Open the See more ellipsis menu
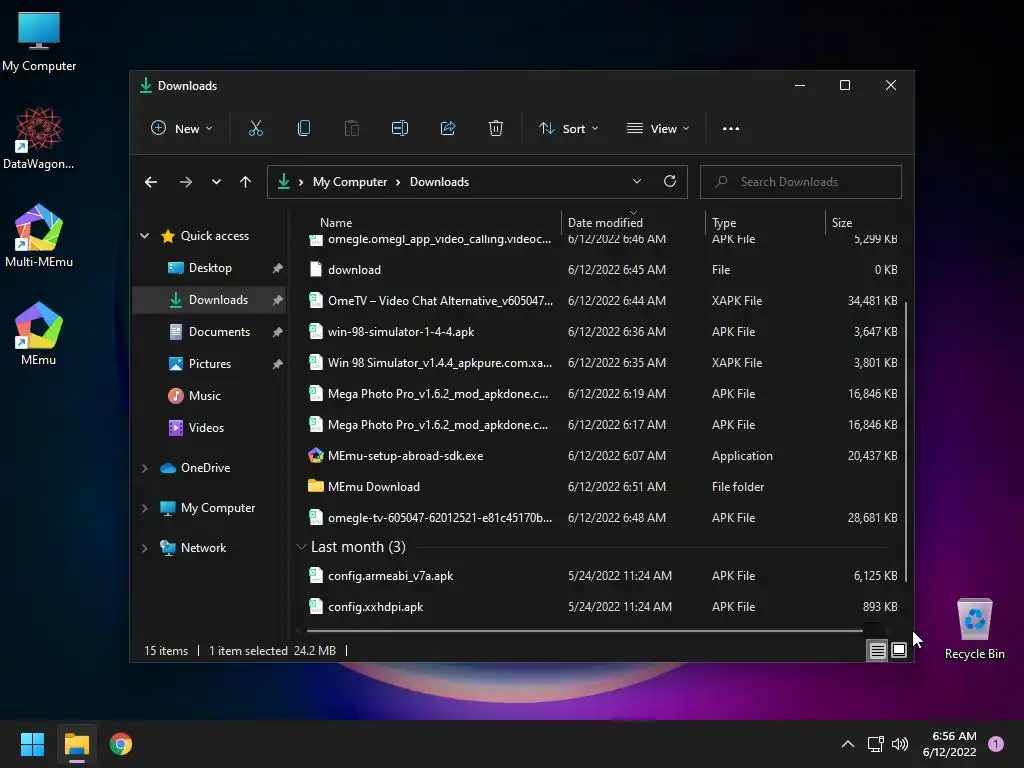Image resolution: width=1024 pixels, height=768 pixels. [x=731, y=129]
